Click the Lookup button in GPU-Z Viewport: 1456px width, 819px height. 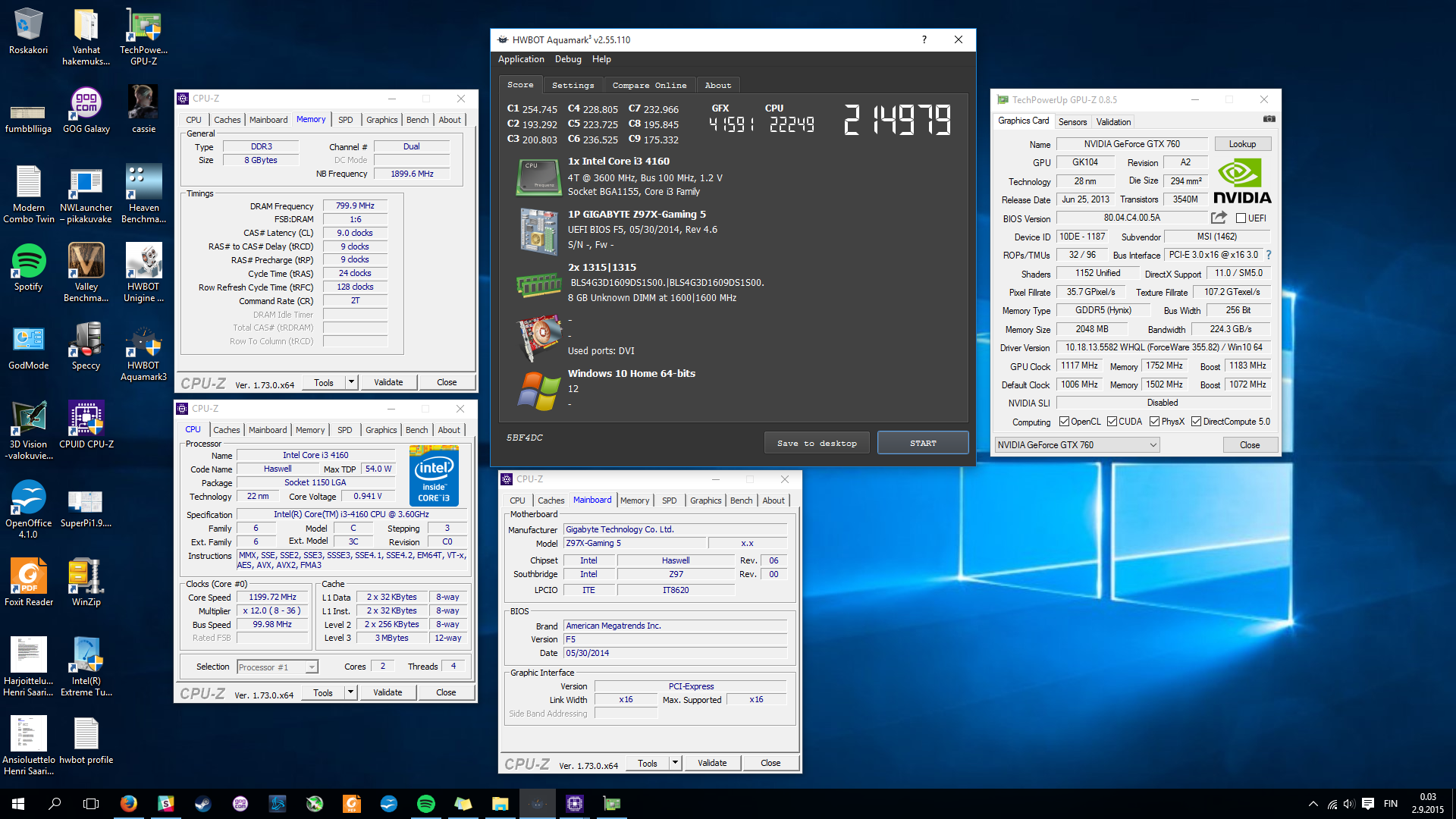tap(1242, 144)
